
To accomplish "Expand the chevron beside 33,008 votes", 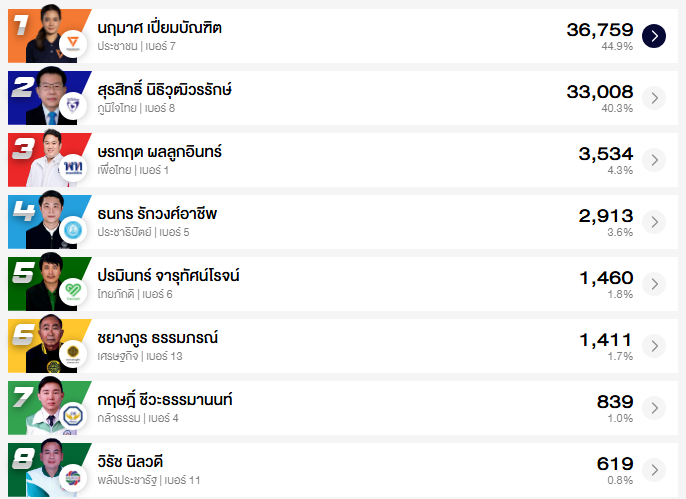I will point(653,98).
